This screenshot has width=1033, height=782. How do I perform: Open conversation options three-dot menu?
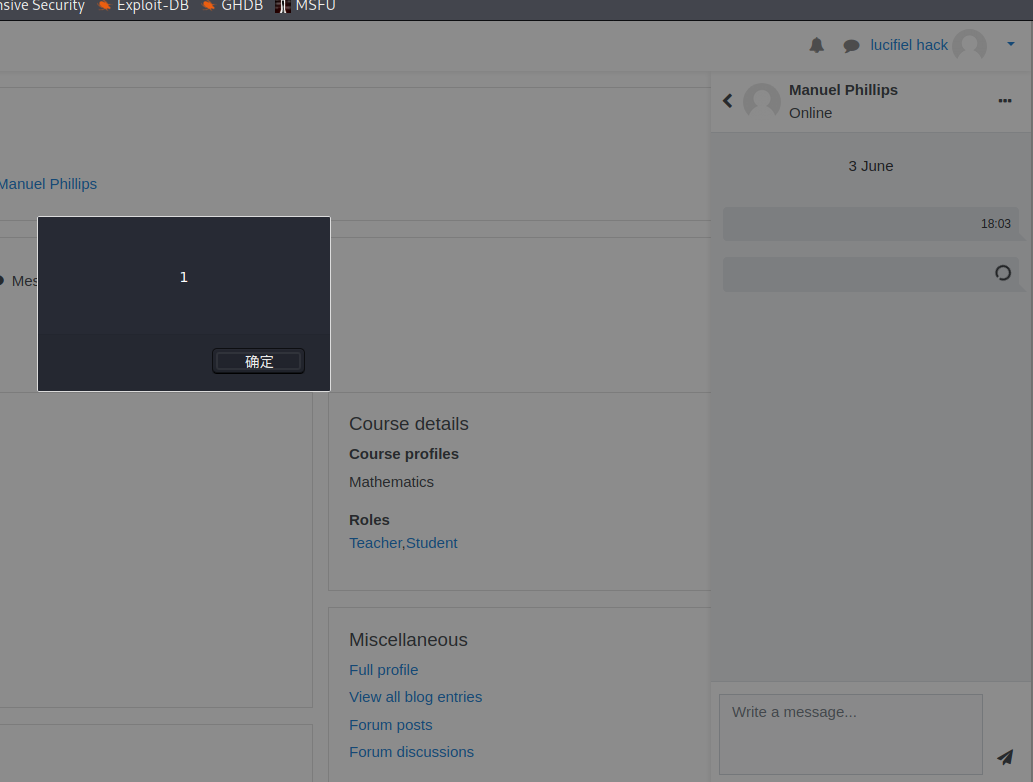1005,101
